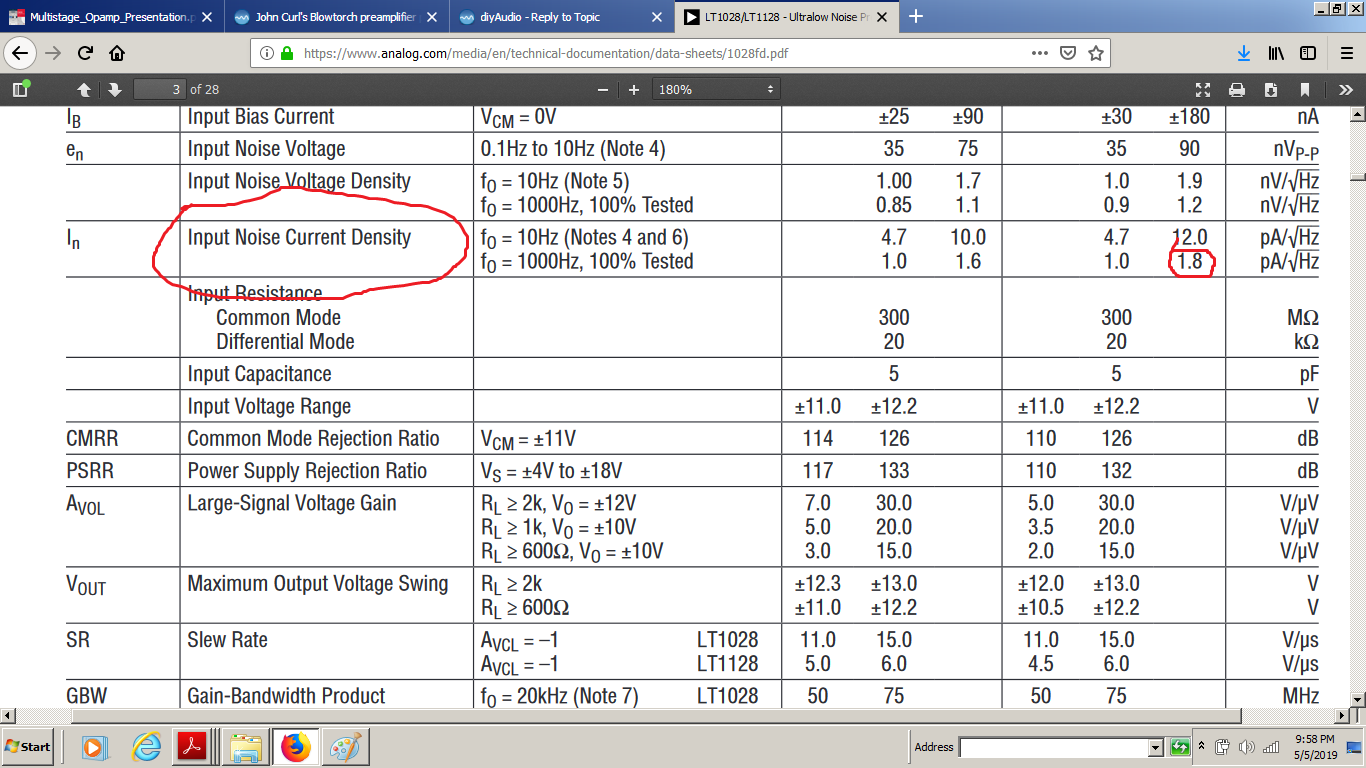Open PDF current view bookmark link
This screenshot has width=1366, height=768.
[1305, 90]
